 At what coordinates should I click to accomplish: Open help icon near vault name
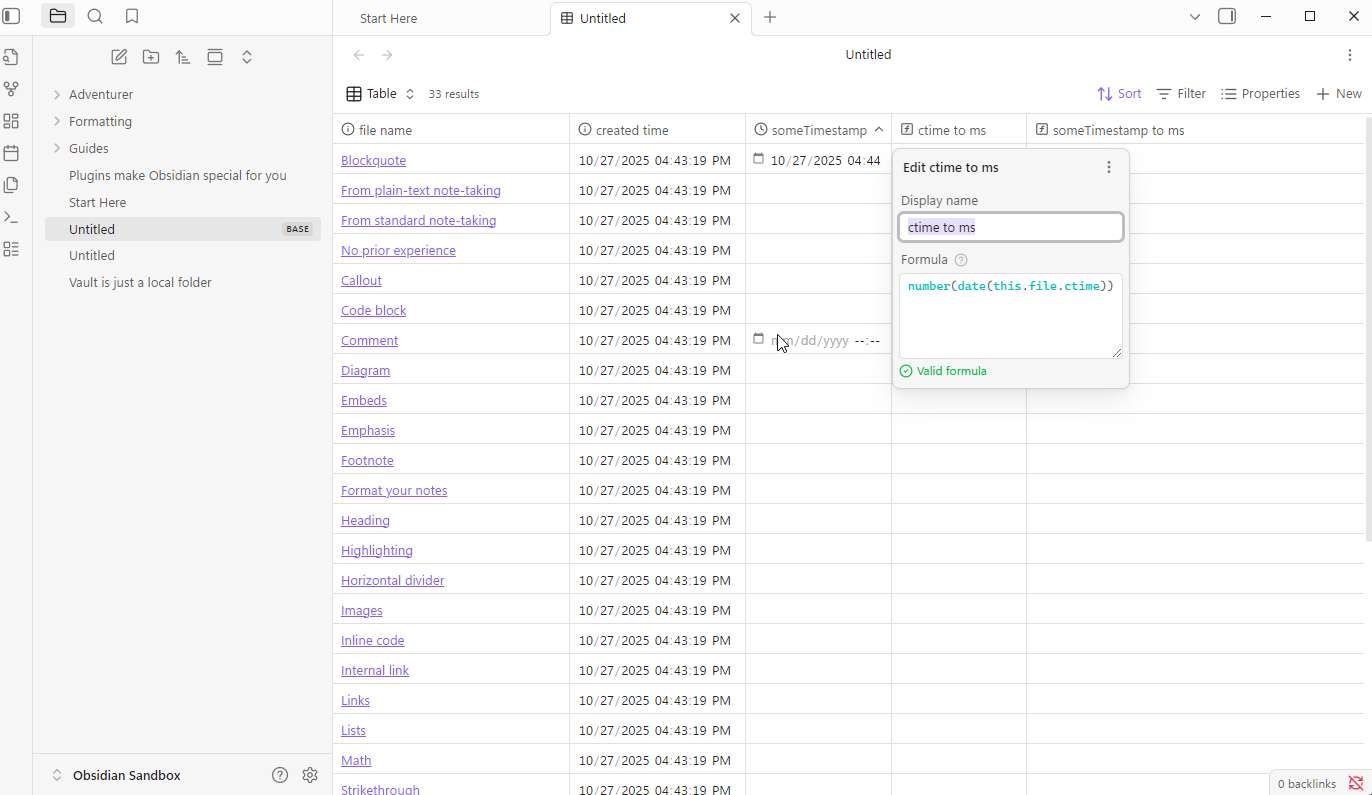280,775
